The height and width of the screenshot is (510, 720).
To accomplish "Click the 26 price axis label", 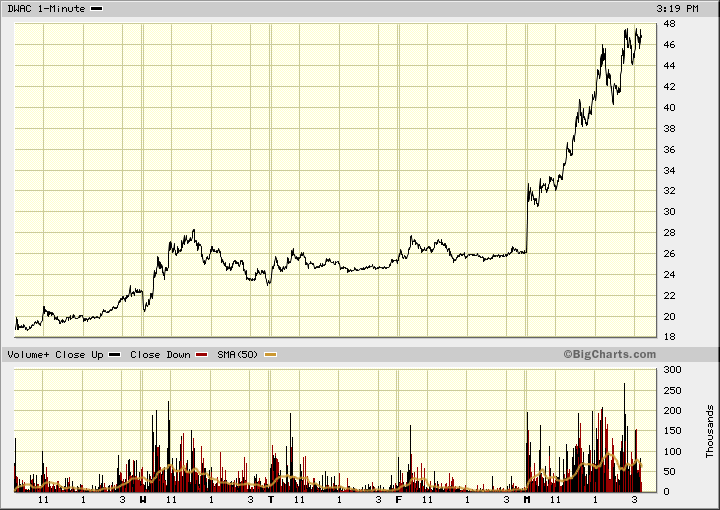I will 669,254.
